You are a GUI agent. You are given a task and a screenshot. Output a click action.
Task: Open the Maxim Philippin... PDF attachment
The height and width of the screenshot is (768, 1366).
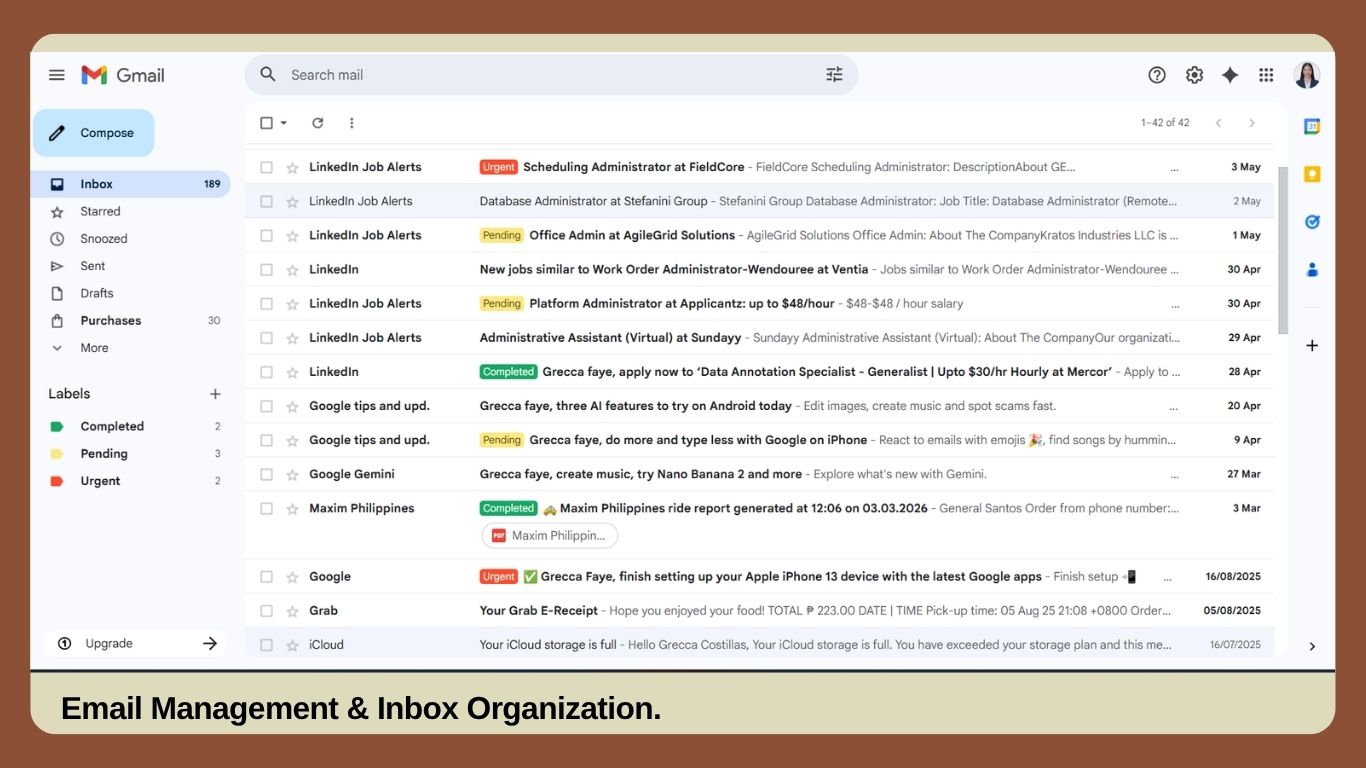[x=550, y=536]
